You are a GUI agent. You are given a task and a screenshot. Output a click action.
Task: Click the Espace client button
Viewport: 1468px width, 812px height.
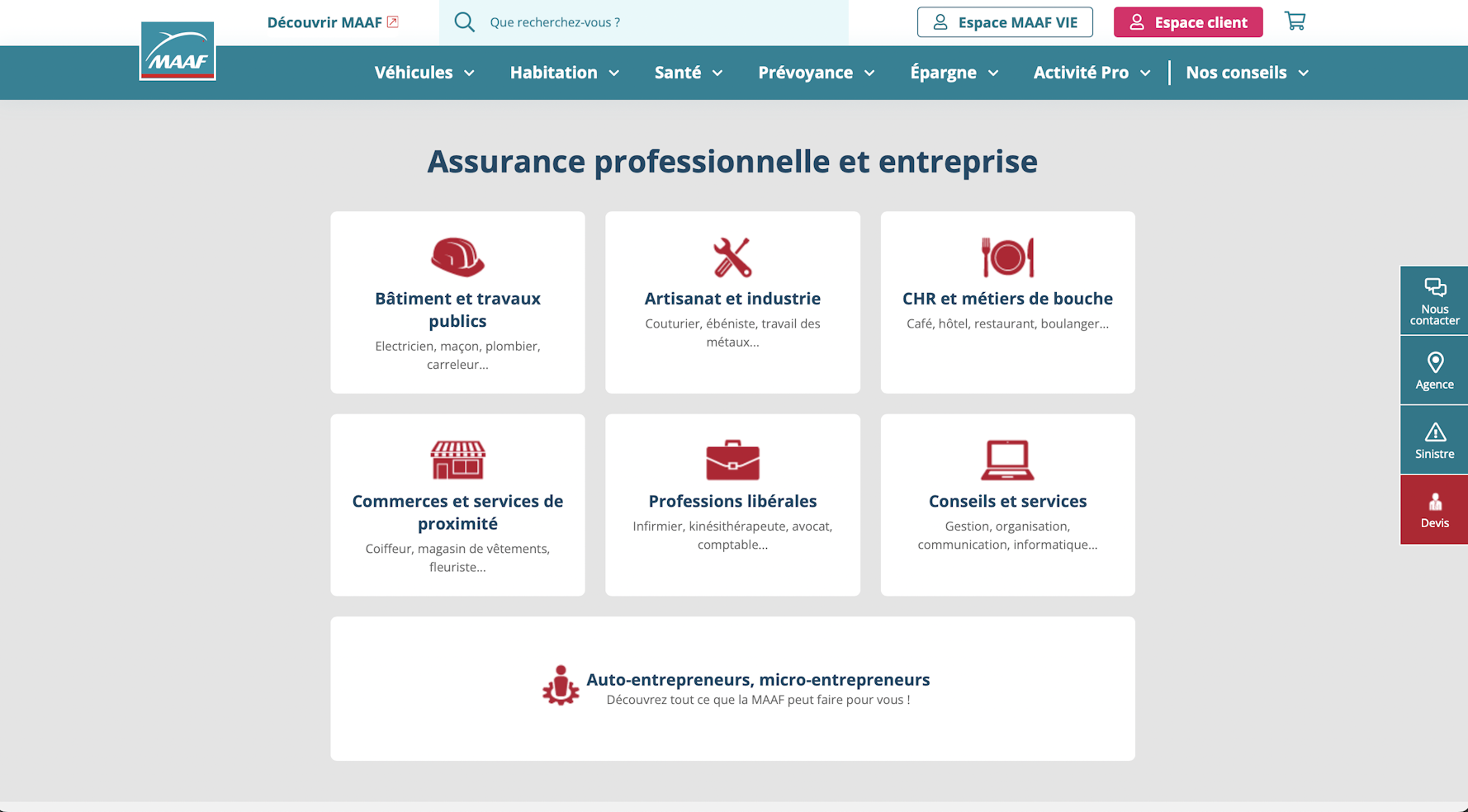(x=1188, y=21)
